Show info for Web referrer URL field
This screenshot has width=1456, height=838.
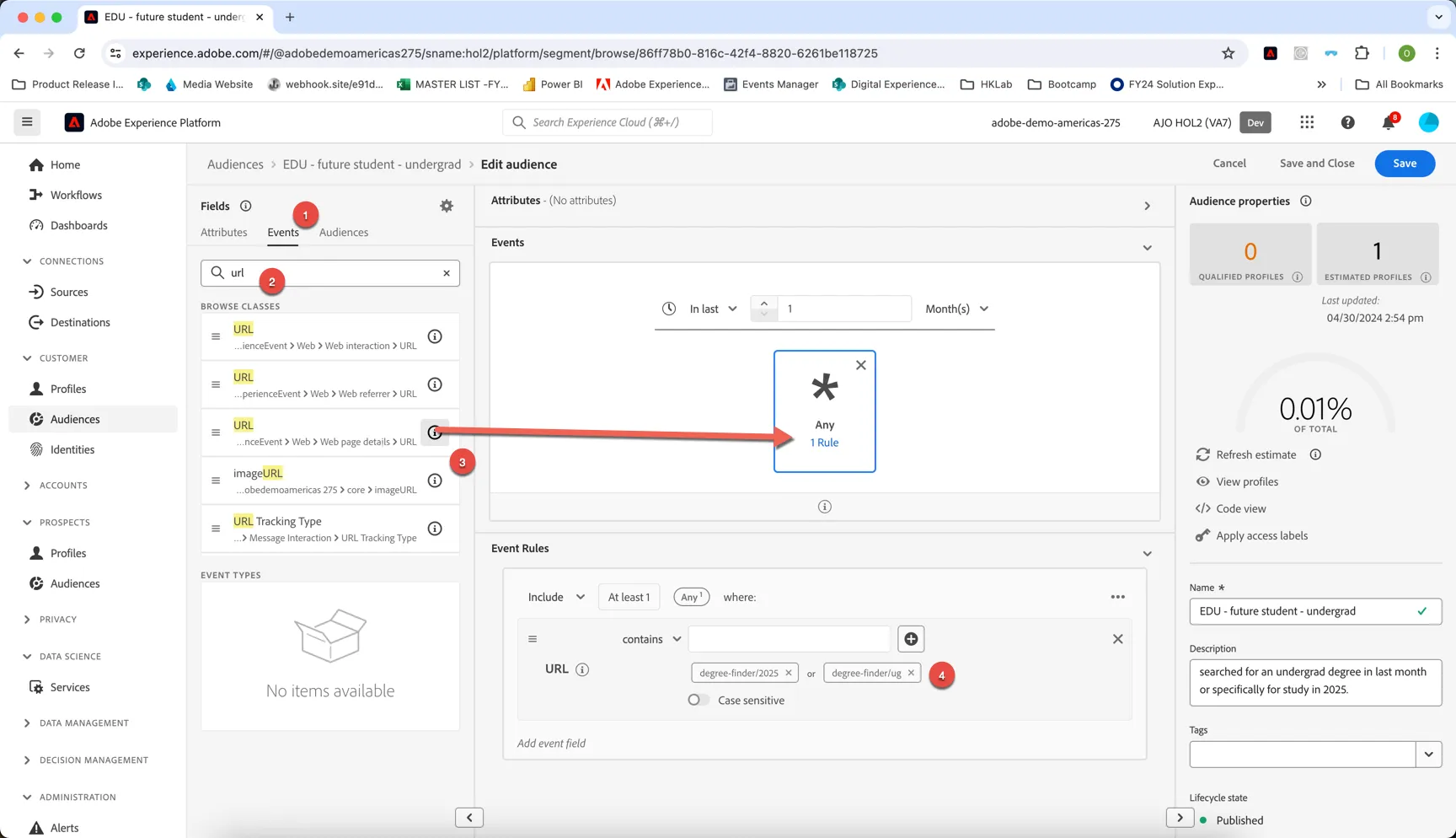[435, 384]
